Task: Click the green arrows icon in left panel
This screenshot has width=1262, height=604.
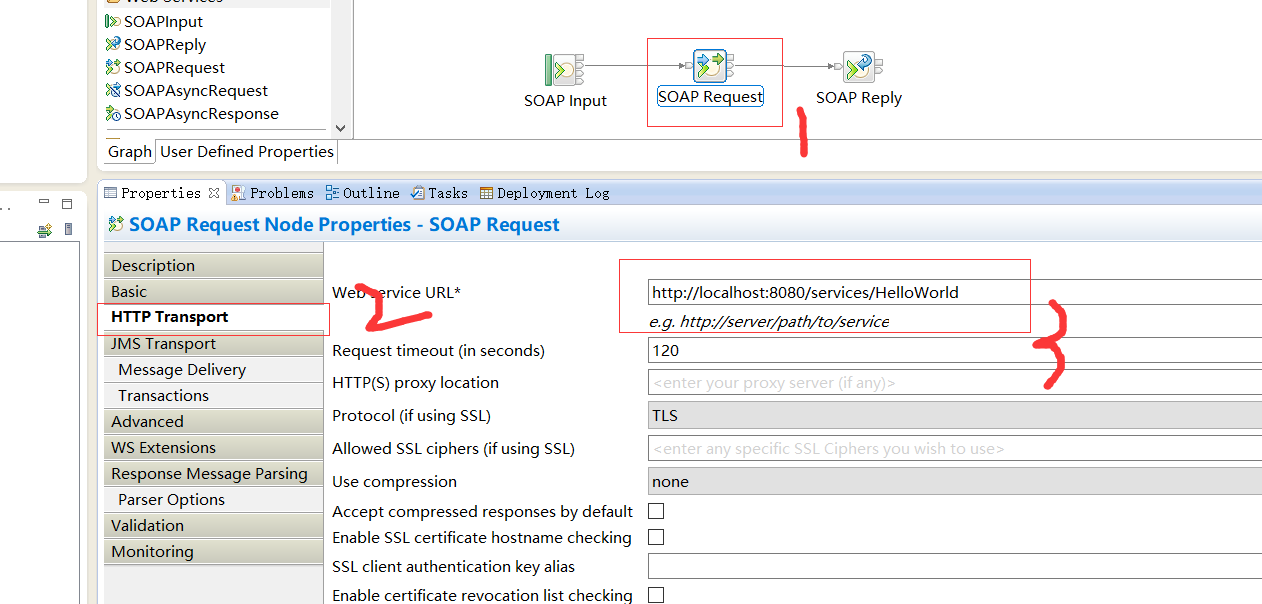Action: coord(44,230)
